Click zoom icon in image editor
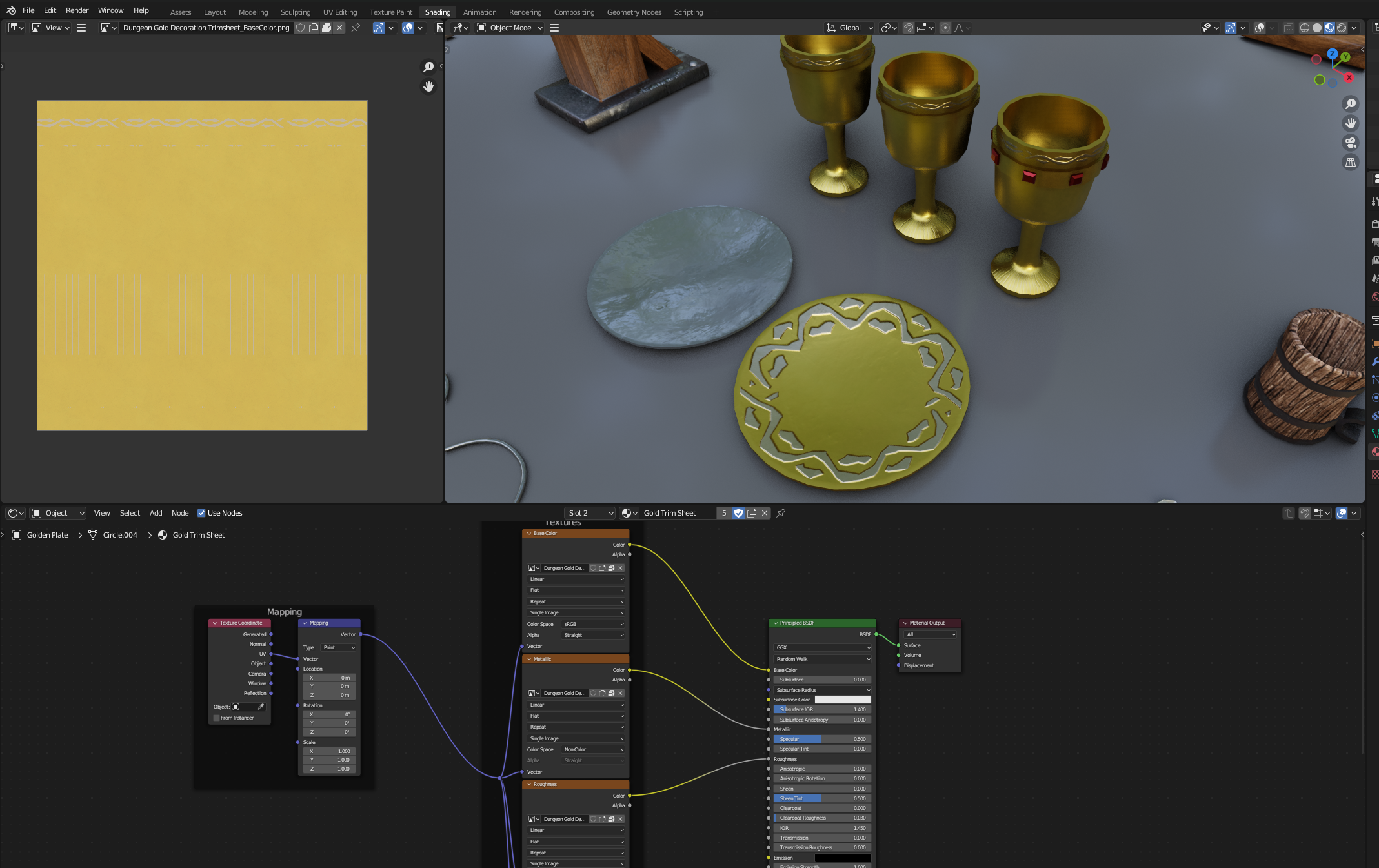Screen dimensions: 1379x868 428,66
